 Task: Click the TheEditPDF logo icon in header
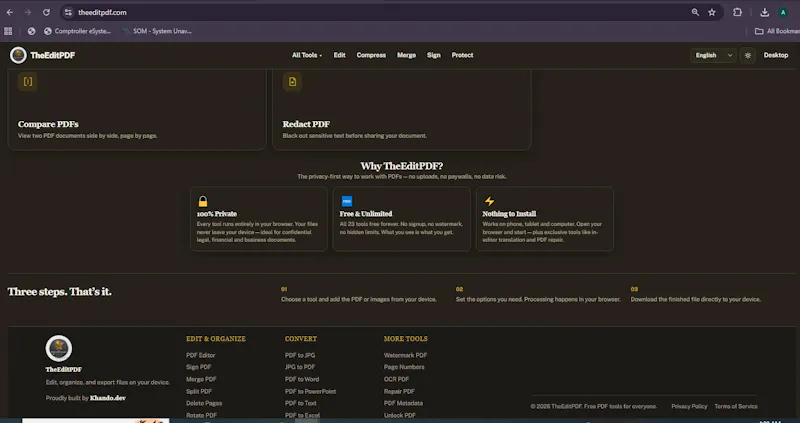coord(18,55)
